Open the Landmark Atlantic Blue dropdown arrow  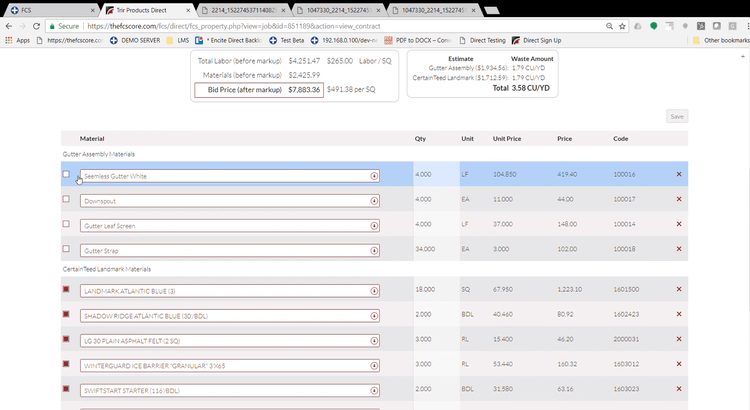[x=374, y=291]
